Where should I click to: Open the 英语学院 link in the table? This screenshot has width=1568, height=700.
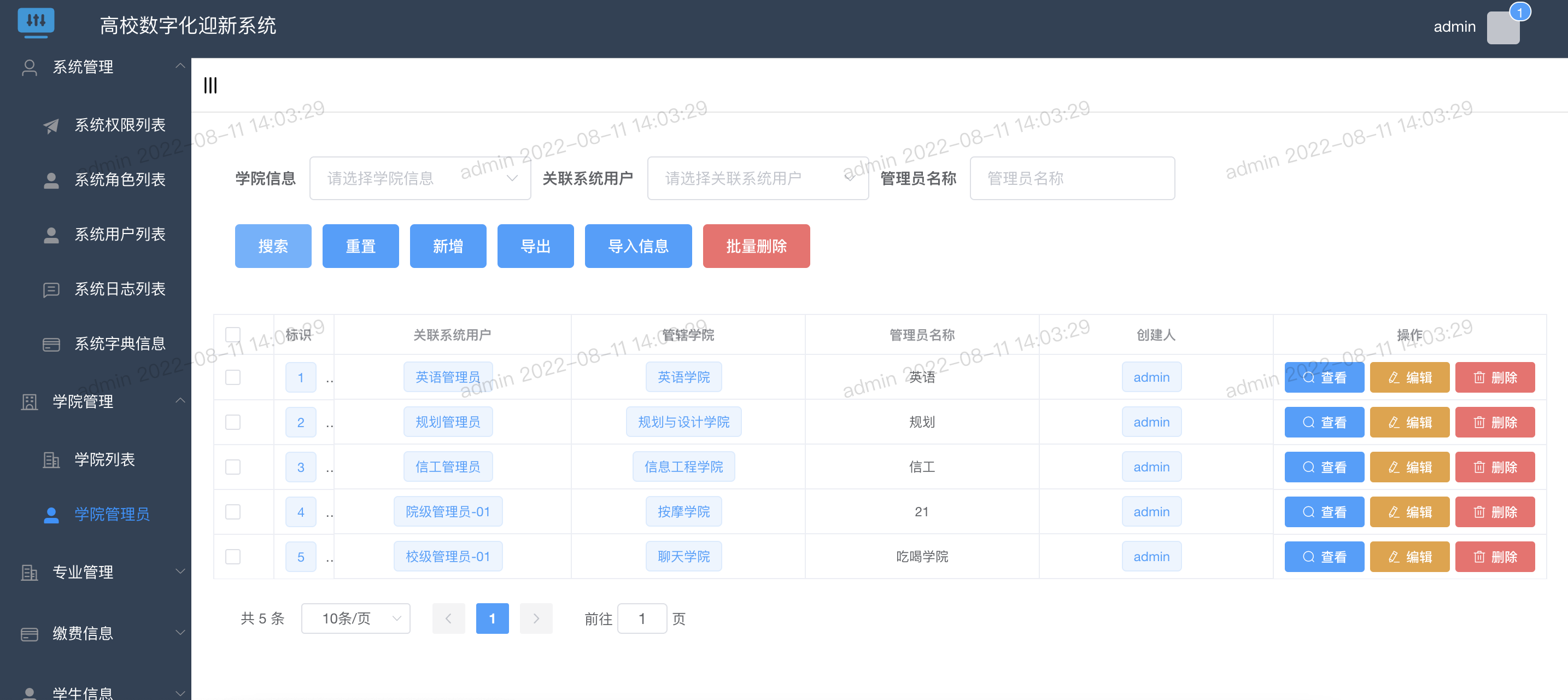coord(683,377)
